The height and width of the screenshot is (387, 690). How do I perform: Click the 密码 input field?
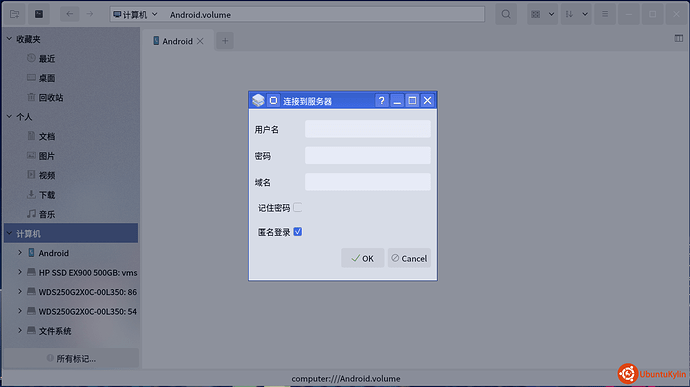[368, 155]
